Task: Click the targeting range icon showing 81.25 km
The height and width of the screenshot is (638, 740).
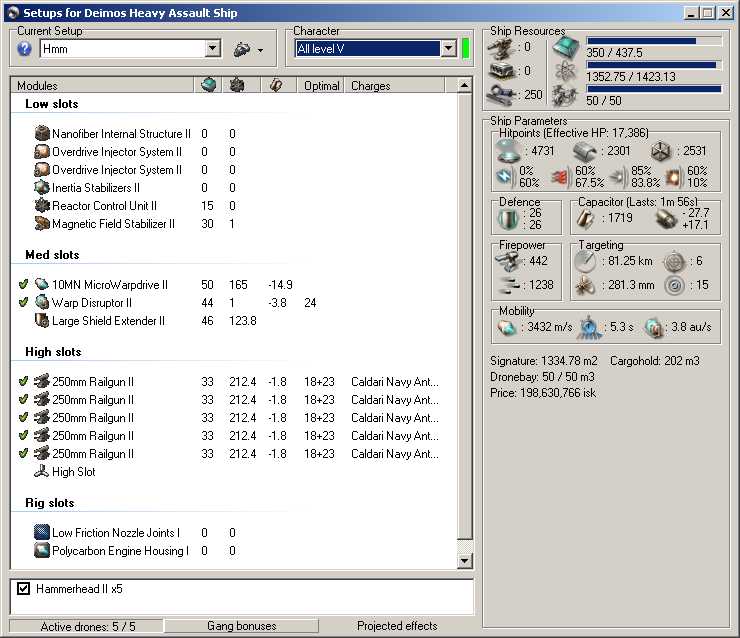Action: coord(585,261)
